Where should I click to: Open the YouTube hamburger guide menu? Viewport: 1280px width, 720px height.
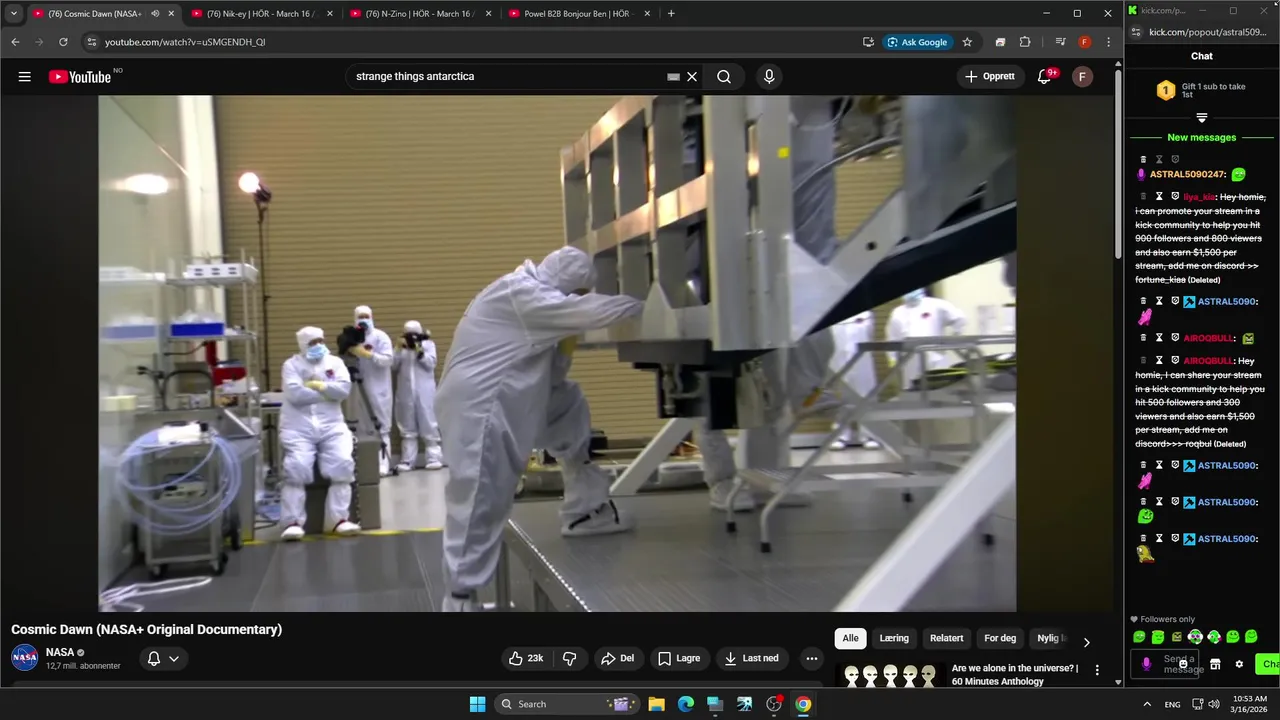pyautogui.click(x=25, y=77)
